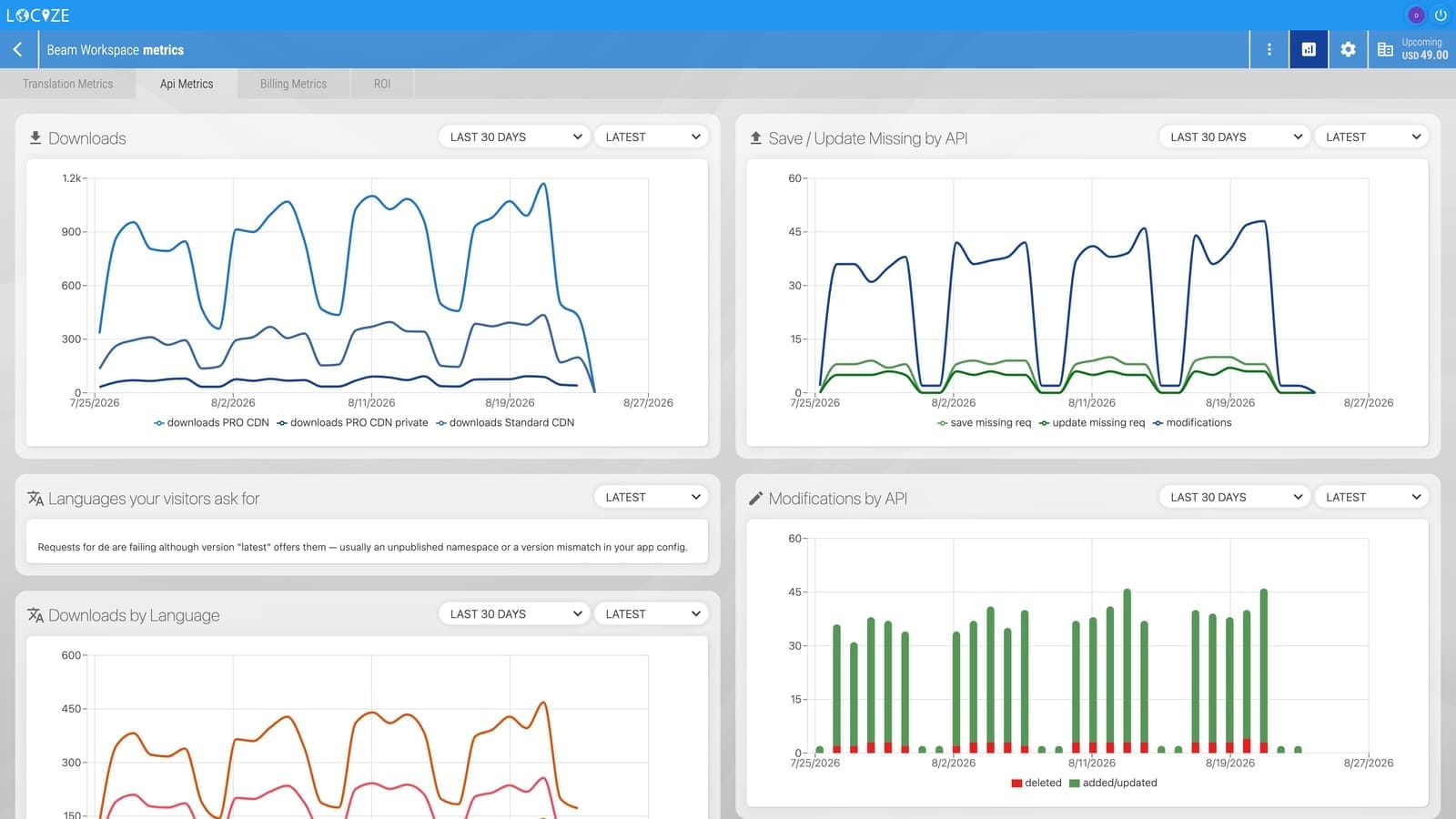The image size is (1456, 819).
Task: Open the upcoming invoice billing icon
Action: point(1385,50)
